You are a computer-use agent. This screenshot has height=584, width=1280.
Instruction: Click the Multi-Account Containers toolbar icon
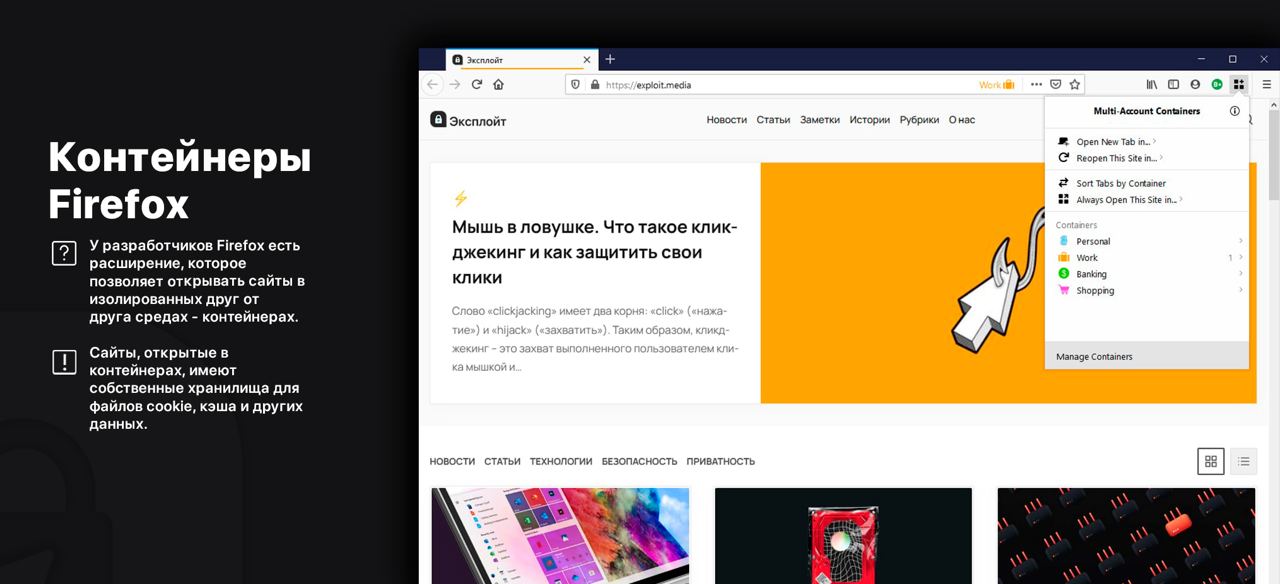1238,85
